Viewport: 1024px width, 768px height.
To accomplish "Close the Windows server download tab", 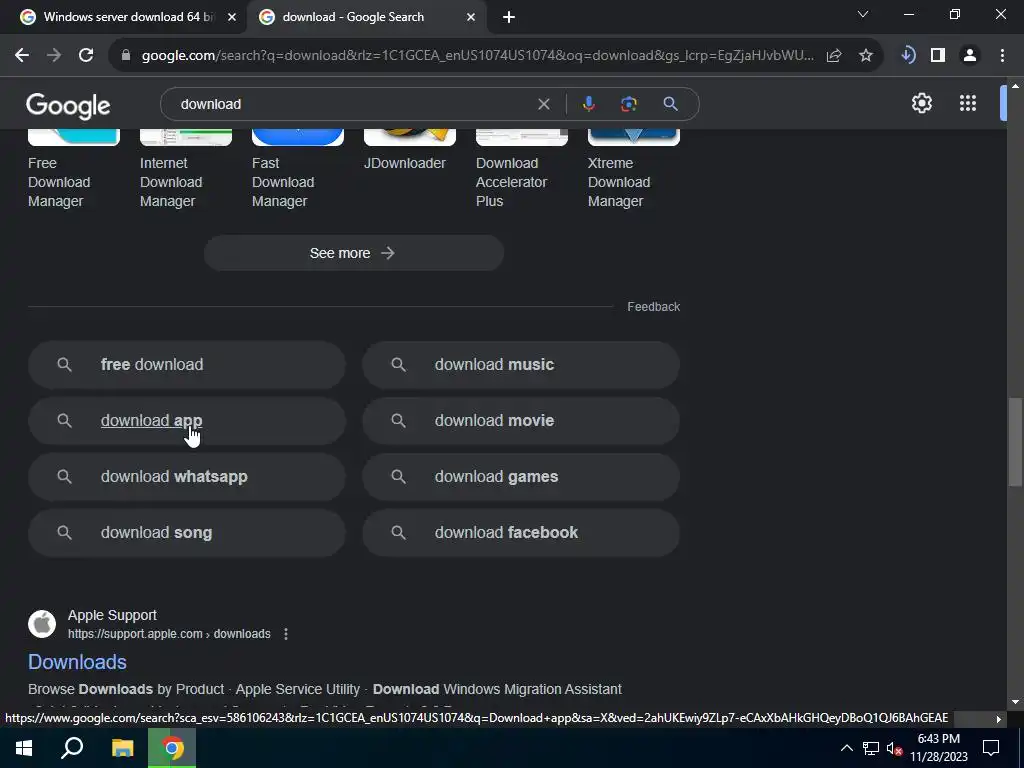I will [x=232, y=18].
